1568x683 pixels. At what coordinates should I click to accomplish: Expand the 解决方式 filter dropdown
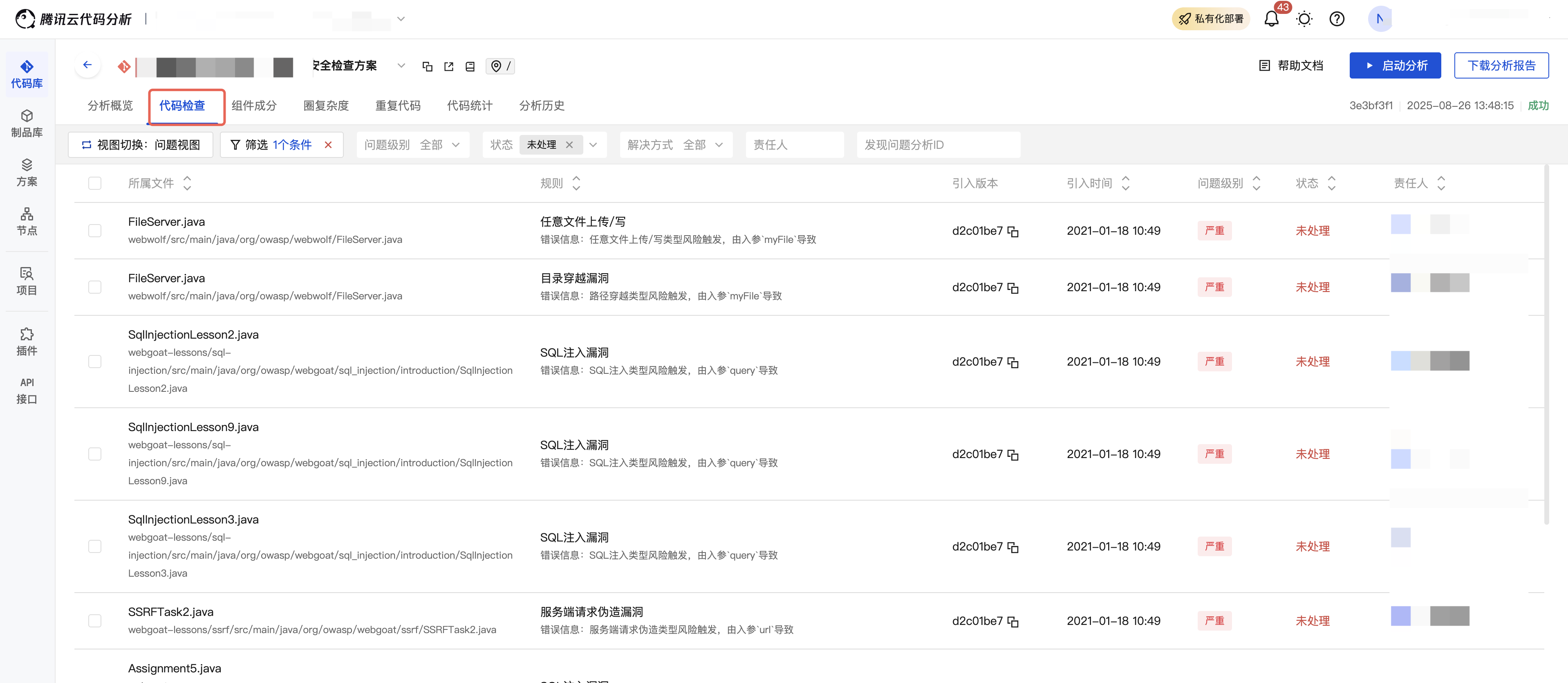719,144
